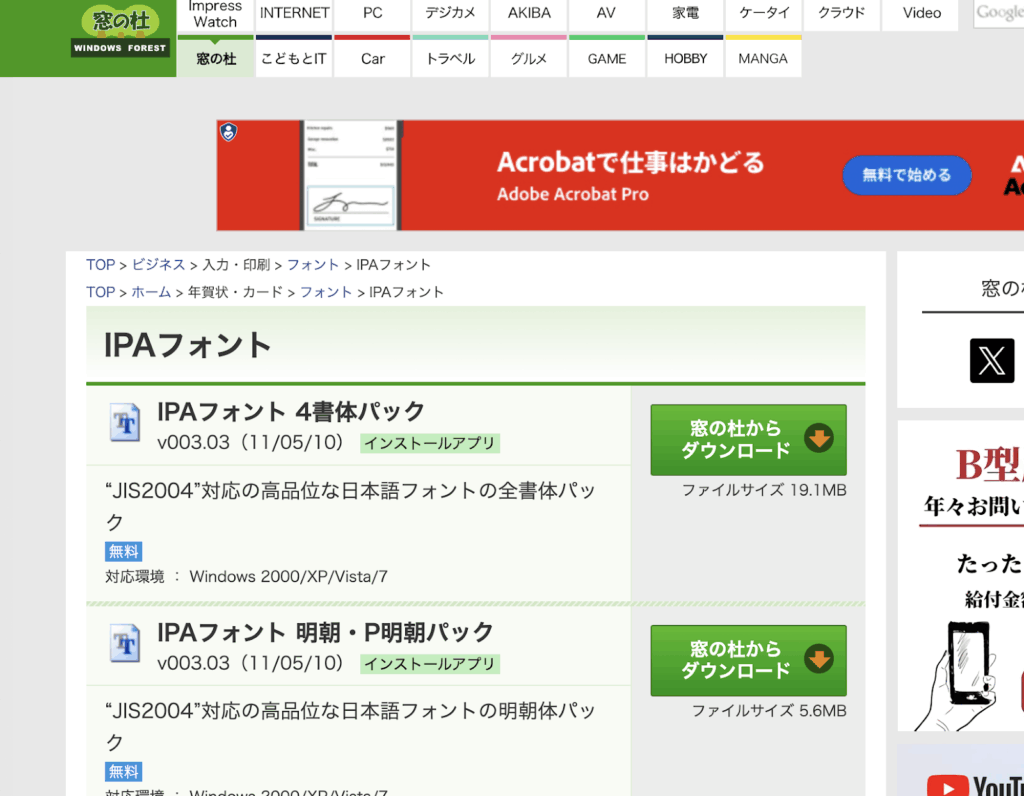Click the ファイルサイズ 5.6MB text
This screenshot has width=1024, height=796.
click(769, 711)
